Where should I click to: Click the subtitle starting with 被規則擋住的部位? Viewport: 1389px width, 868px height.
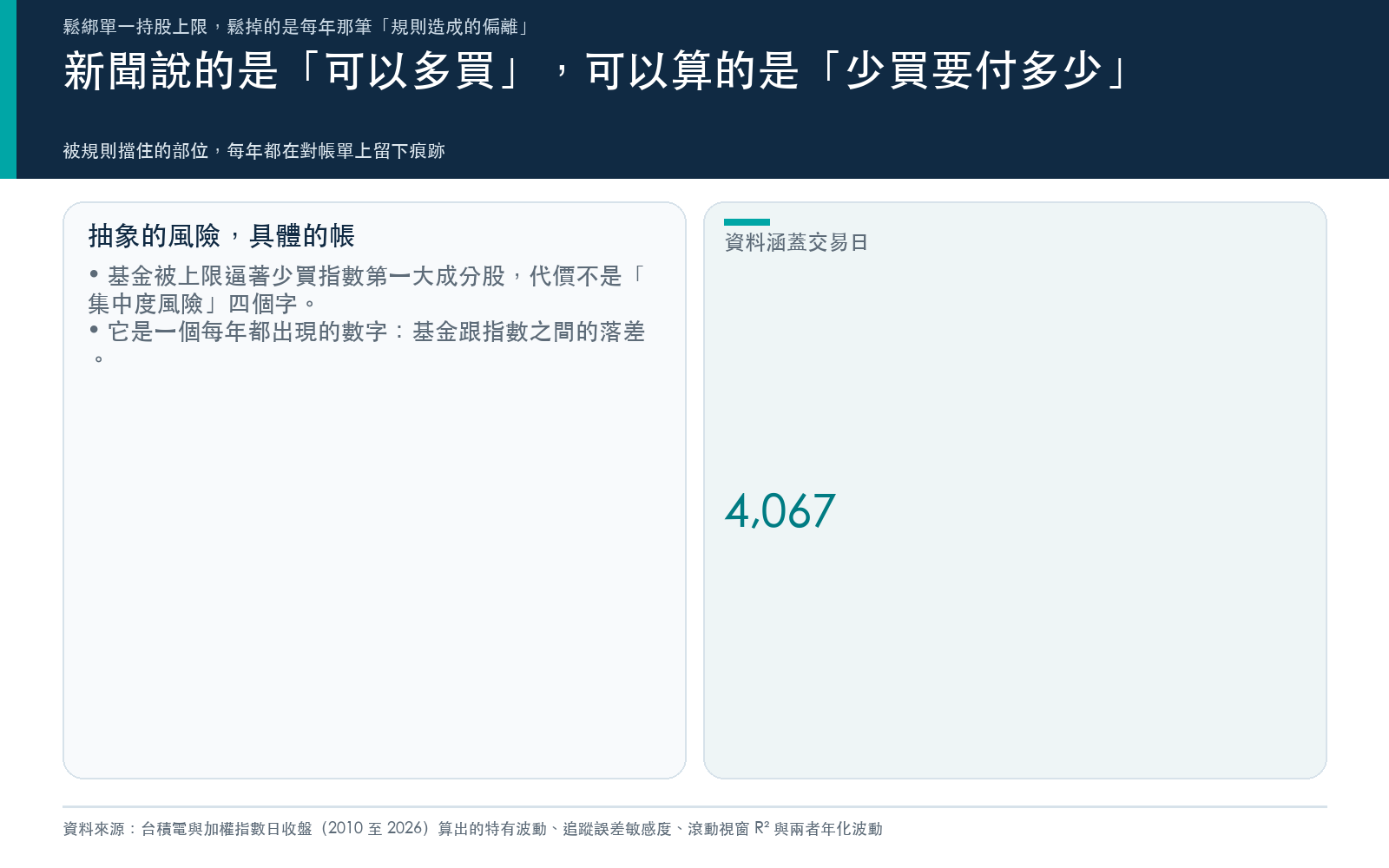254,151
